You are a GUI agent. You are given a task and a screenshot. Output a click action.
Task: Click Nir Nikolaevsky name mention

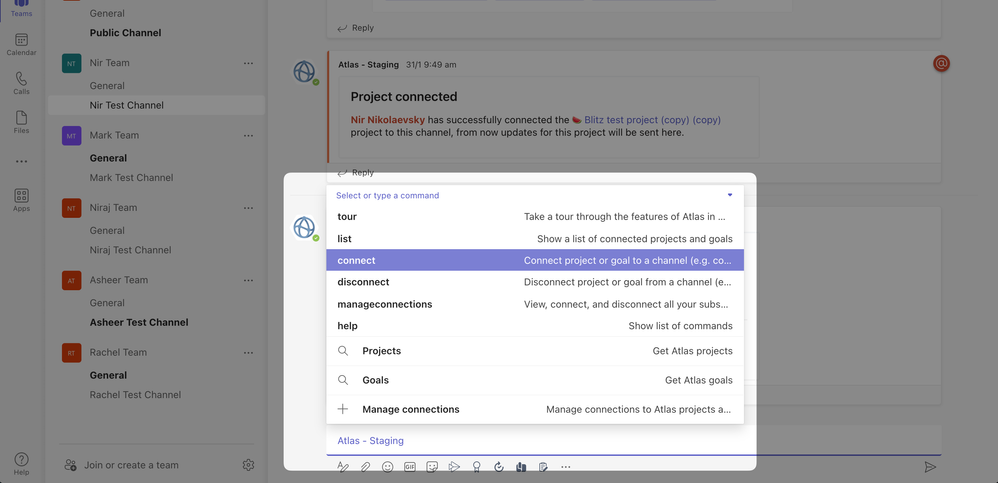(388, 120)
